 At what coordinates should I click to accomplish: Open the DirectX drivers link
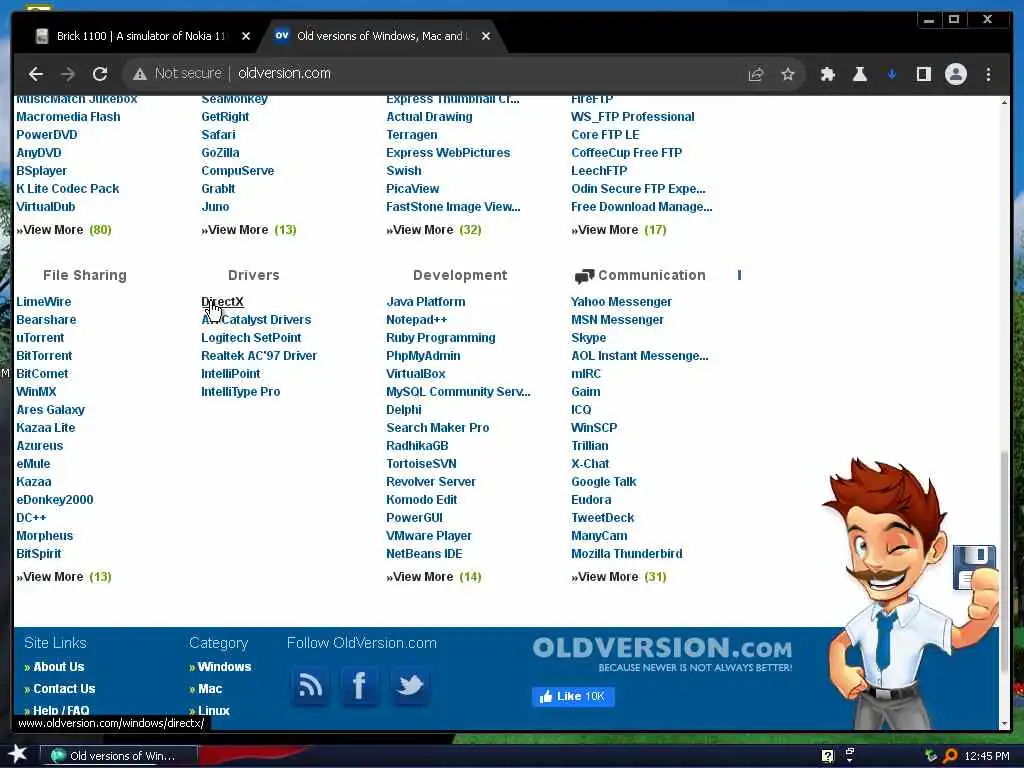click(x=222, y=302)
